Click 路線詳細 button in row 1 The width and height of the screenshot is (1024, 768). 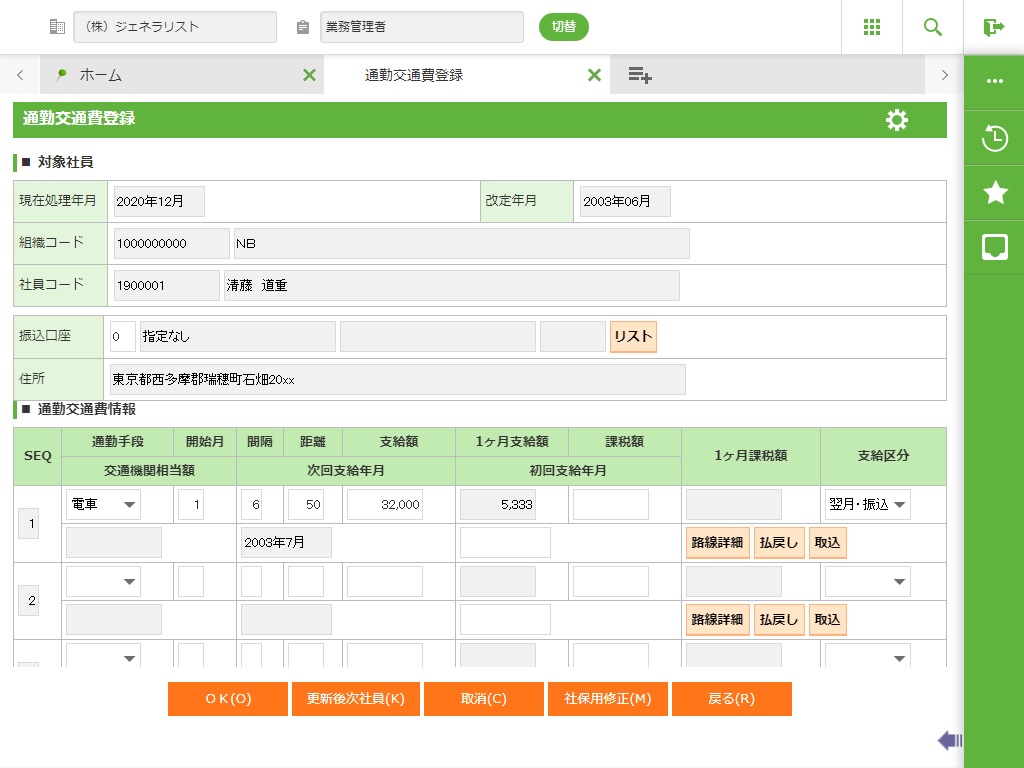717,543
